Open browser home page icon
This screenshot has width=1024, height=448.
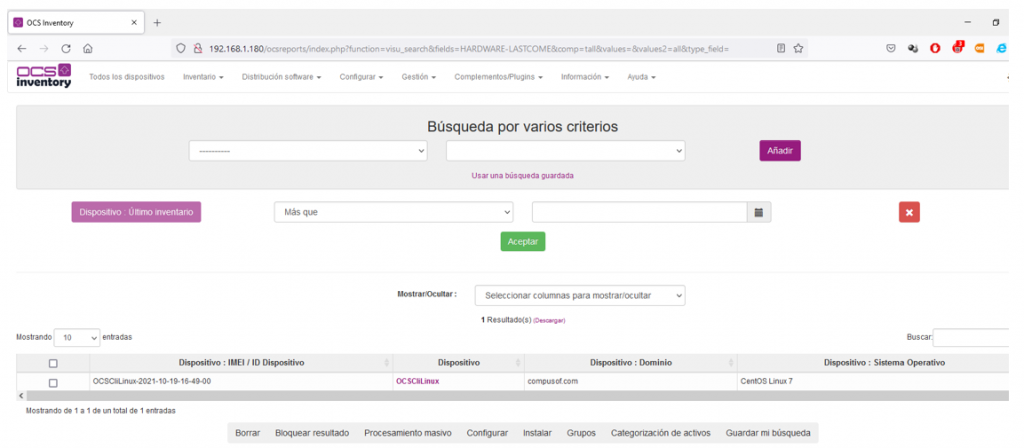click(x=88, y=48)
